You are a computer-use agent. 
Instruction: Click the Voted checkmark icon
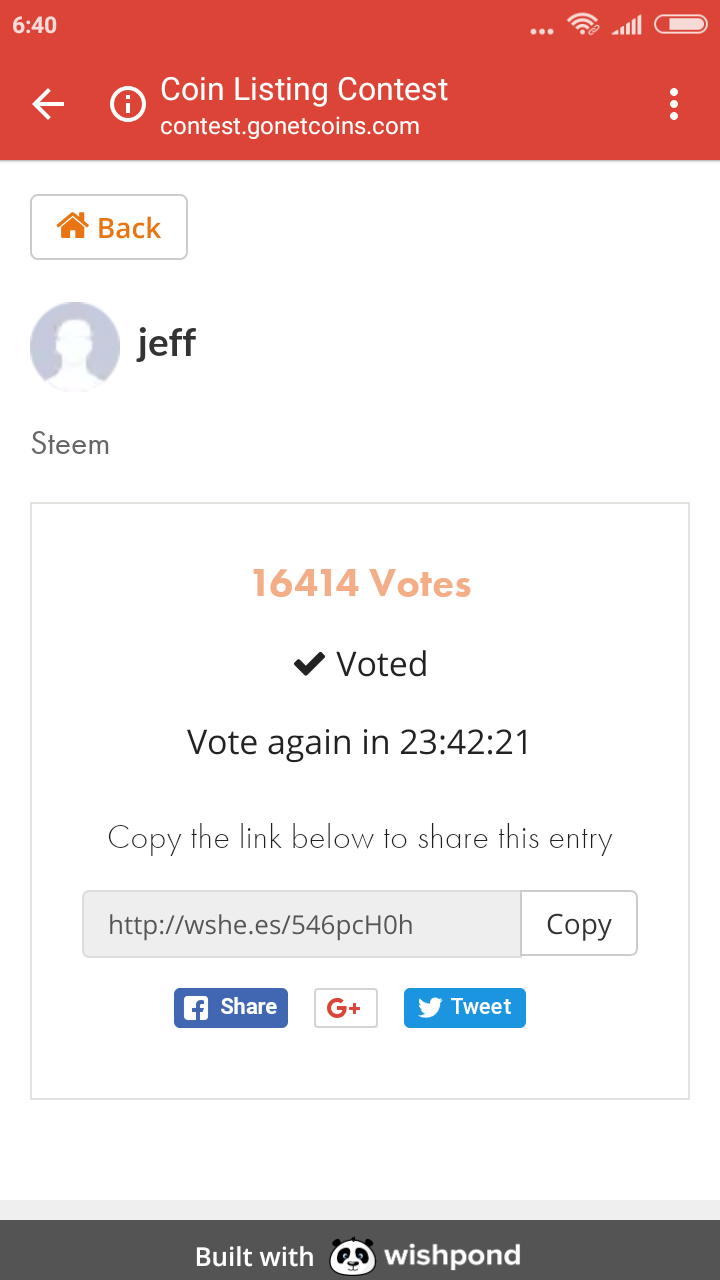tap(309, 664)
